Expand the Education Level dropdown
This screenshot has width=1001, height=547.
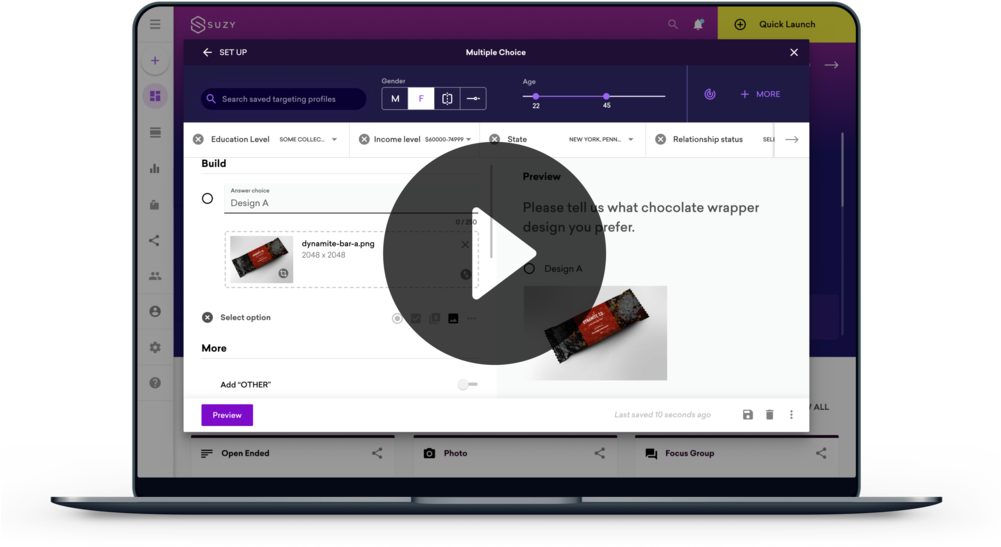[334, 140]
